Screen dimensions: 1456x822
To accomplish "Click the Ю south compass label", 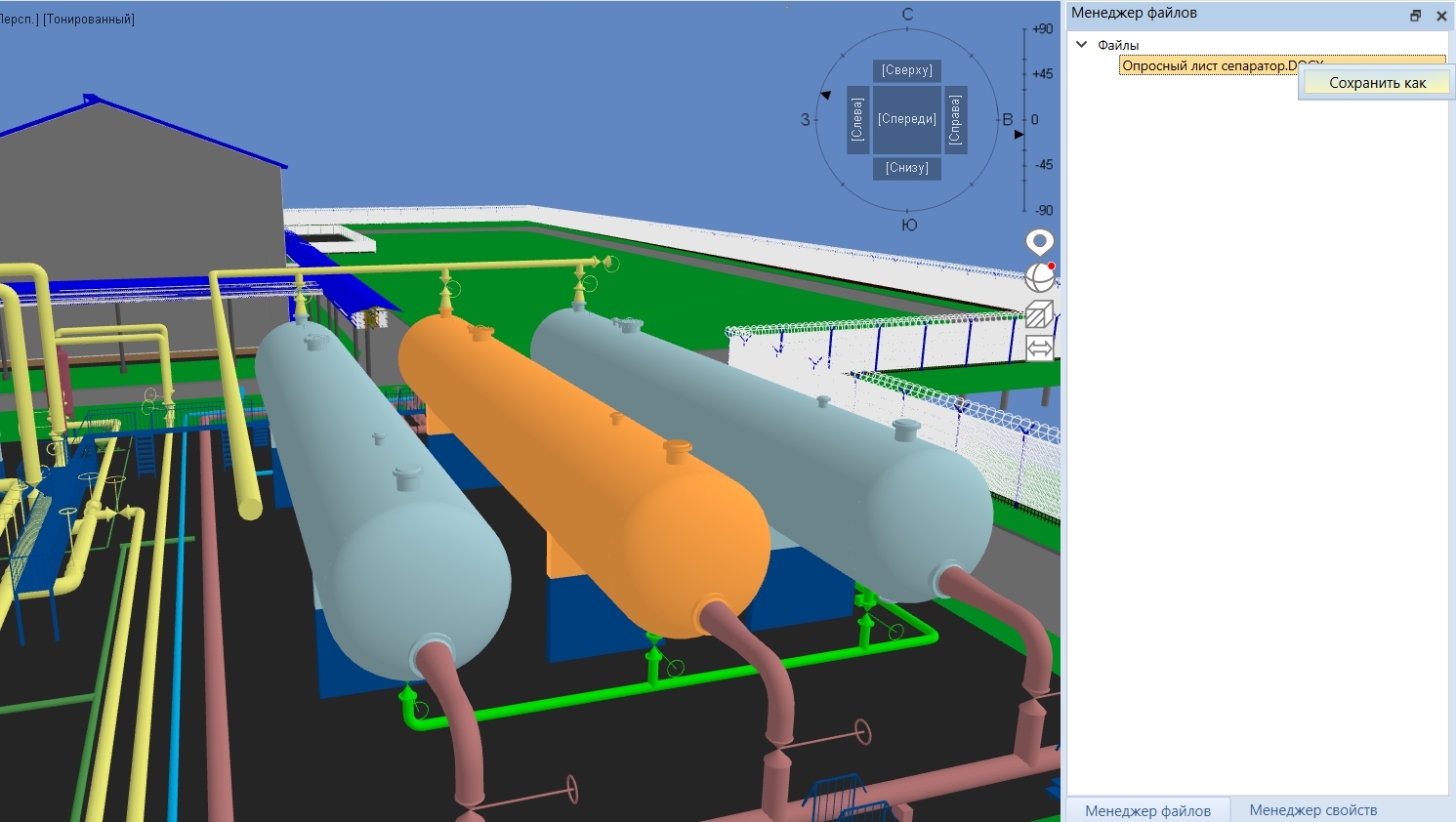I will tap(909, 226).
